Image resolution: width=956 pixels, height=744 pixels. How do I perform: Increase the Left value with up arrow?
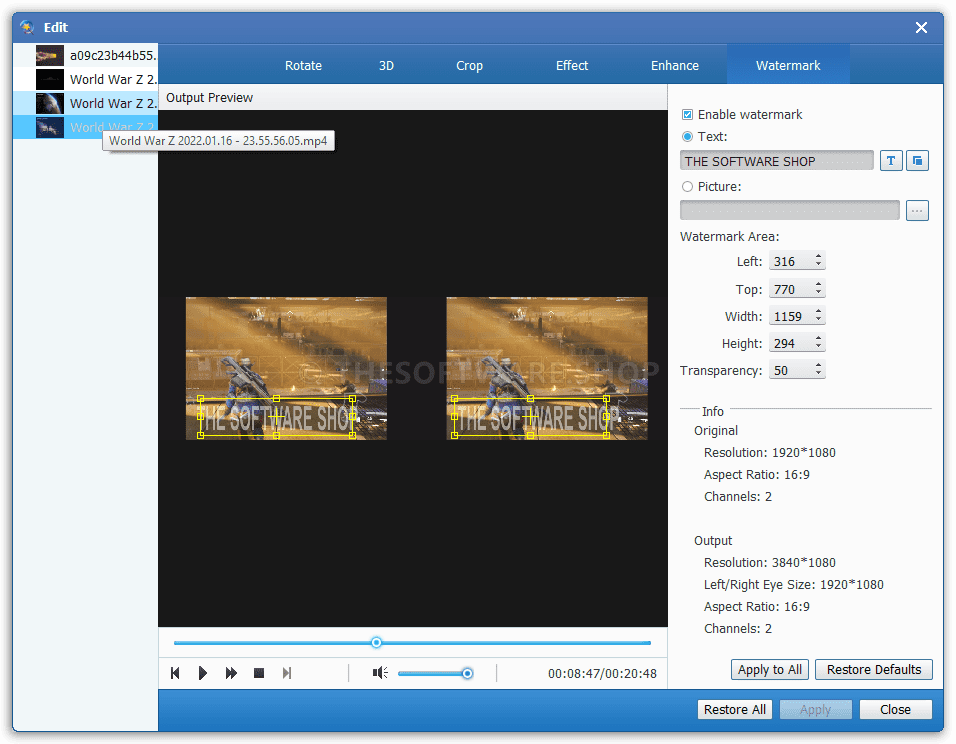pos(818,256)
